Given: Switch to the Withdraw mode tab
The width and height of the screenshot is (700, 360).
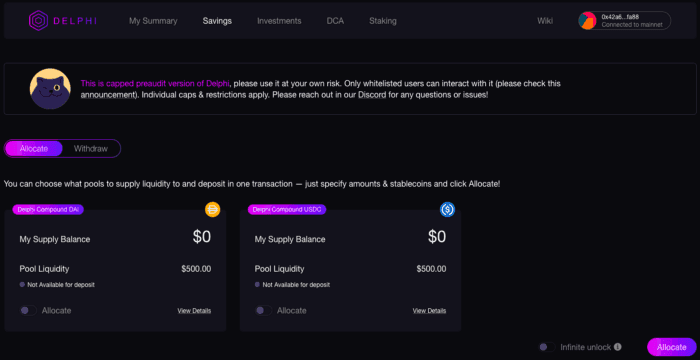Looking at the screenshot, I should click(91, 149).
